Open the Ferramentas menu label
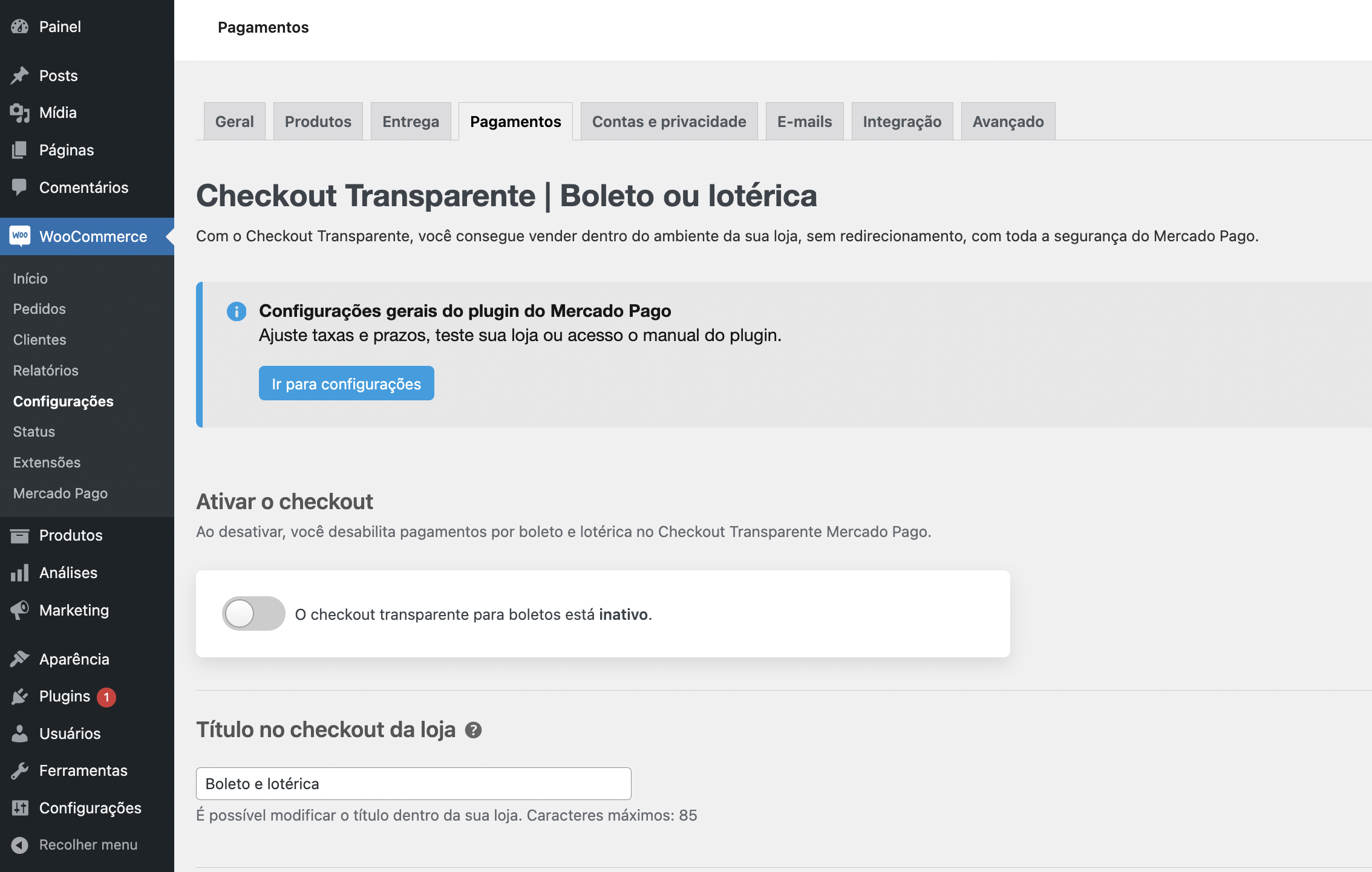The image size is (1372, 872). click(x=83, y=771)
